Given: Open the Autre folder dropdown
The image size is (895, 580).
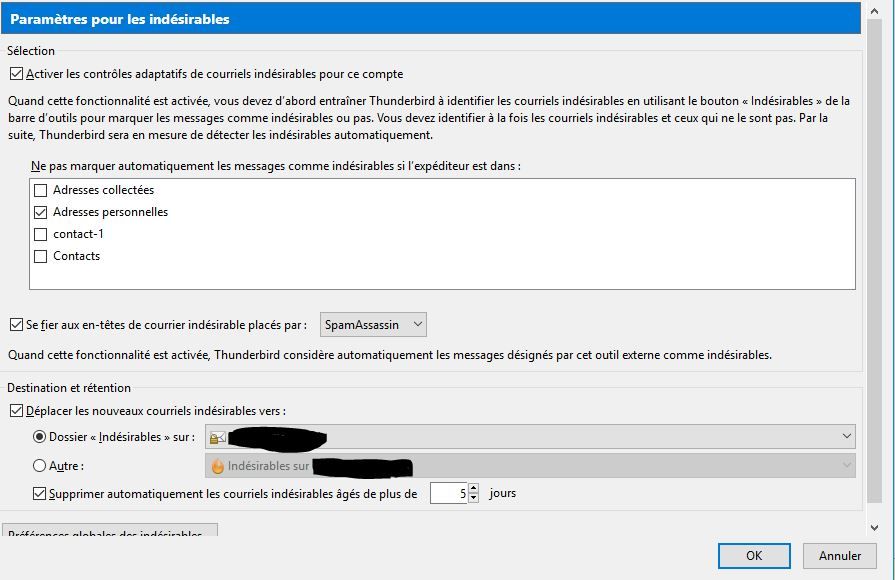Looking at the screenshot, I should 530,466.
